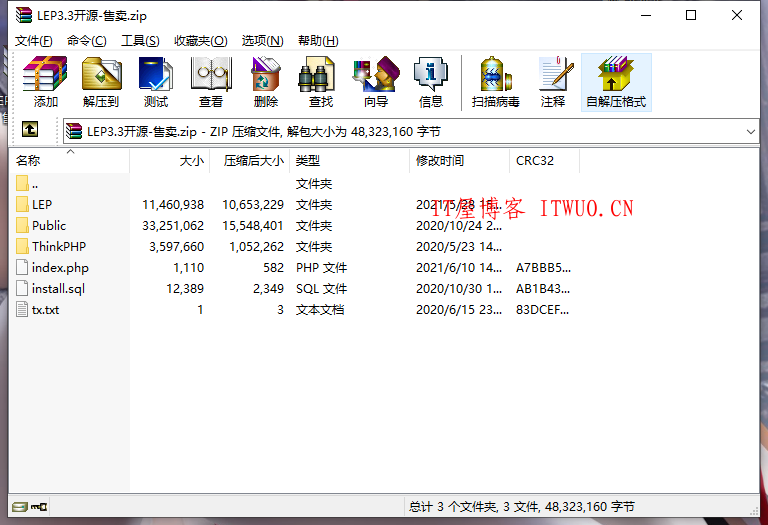768x525 pixels.
Task: Go up one folder level arrow
Action: point(30,130)
